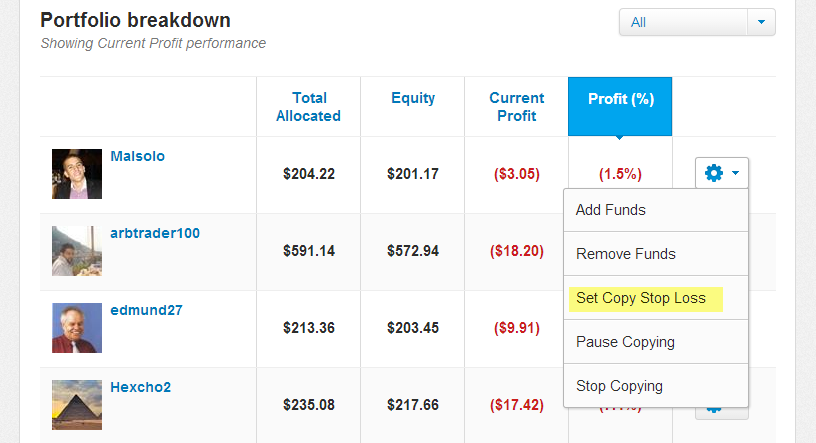Click the All filter combo box
The image size is (816, 443).
[697, 22]
